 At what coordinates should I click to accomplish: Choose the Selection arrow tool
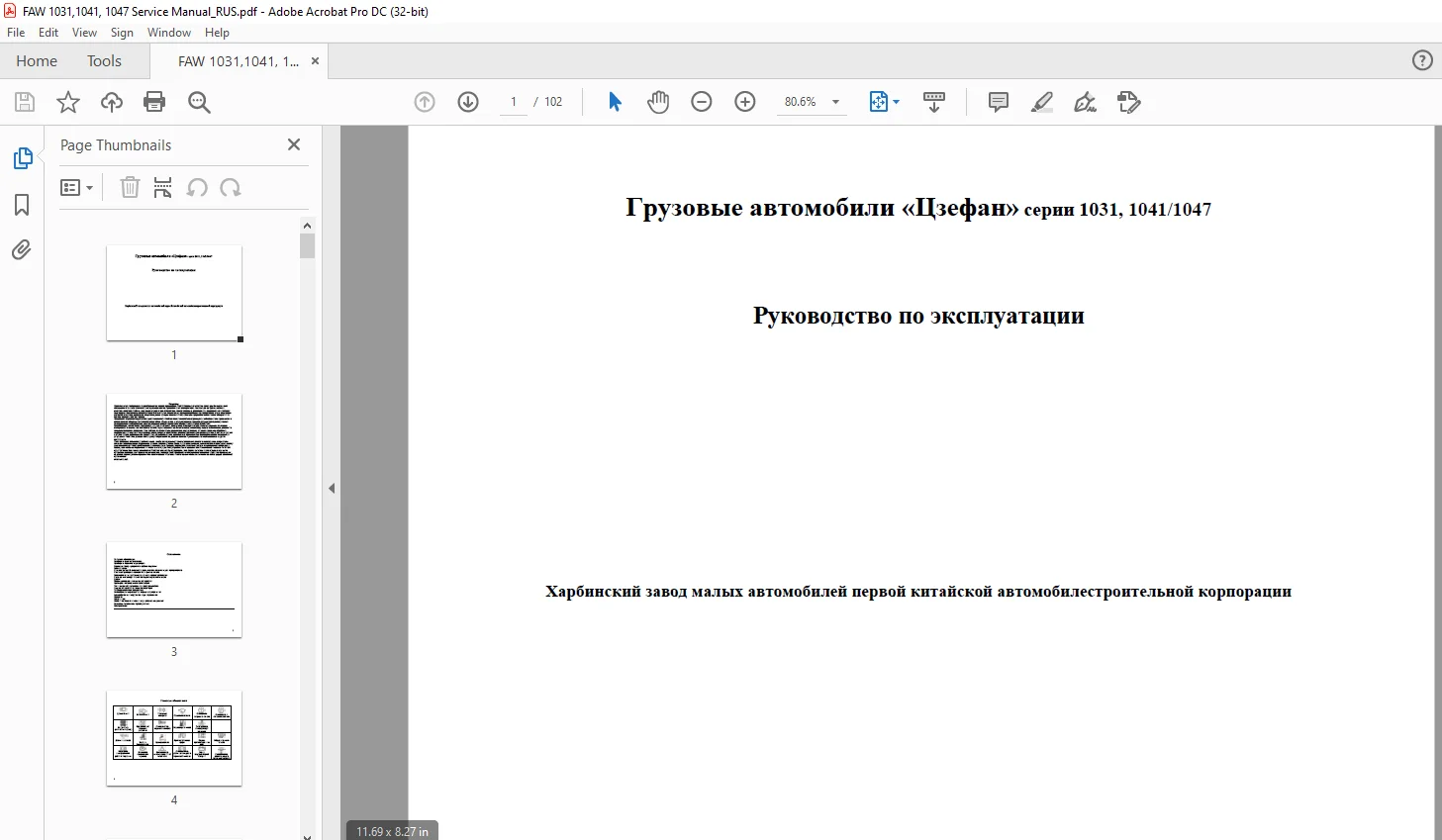coord(615,102)
